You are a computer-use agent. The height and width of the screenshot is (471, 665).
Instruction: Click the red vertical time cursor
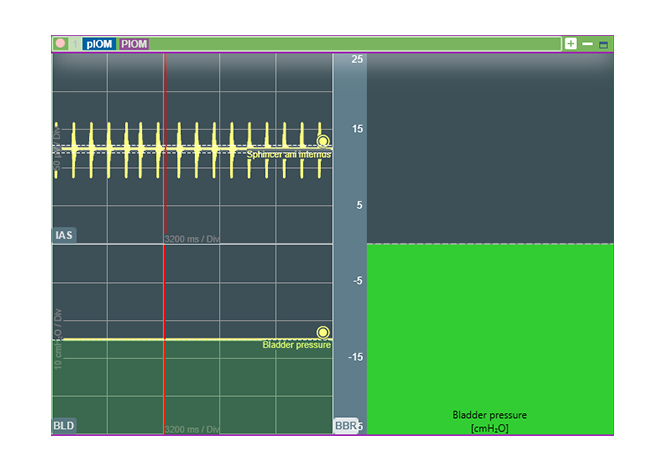coord(164,200)
